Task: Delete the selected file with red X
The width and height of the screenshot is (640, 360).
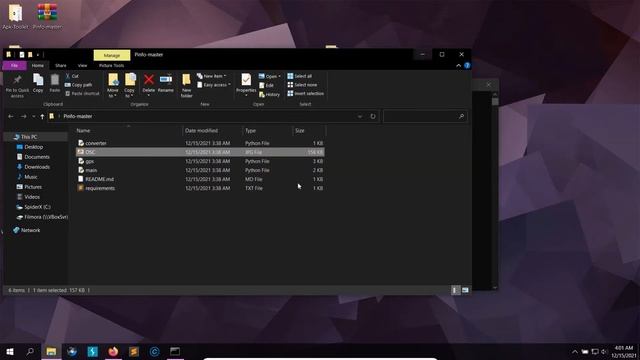Action: (x=149, y=84)
